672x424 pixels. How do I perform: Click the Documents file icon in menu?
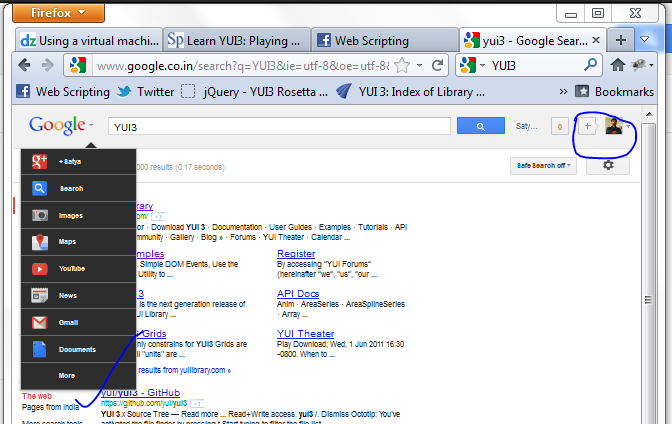(x=39, y=349)
